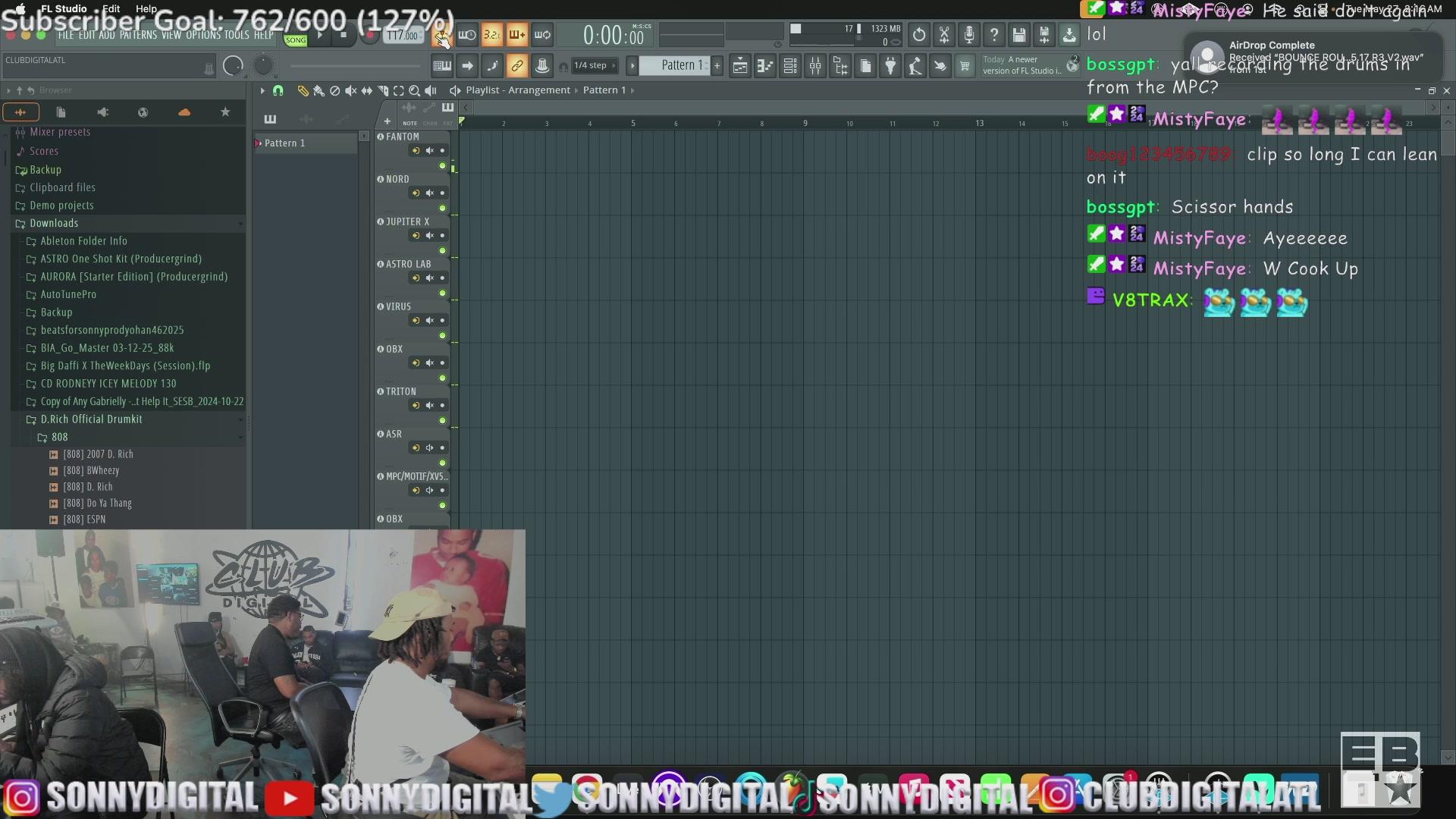Switch playback from SONG to pattern mode

point(296,39)
